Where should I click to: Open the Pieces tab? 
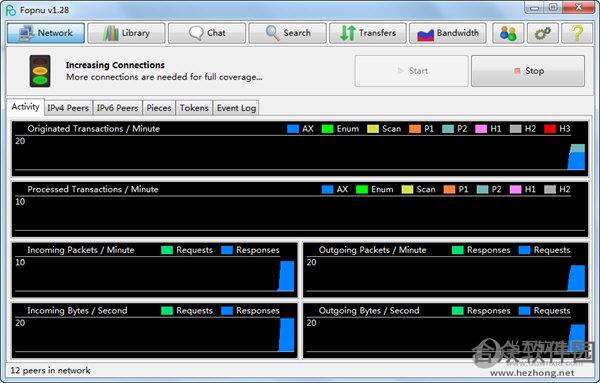point(159,108)
